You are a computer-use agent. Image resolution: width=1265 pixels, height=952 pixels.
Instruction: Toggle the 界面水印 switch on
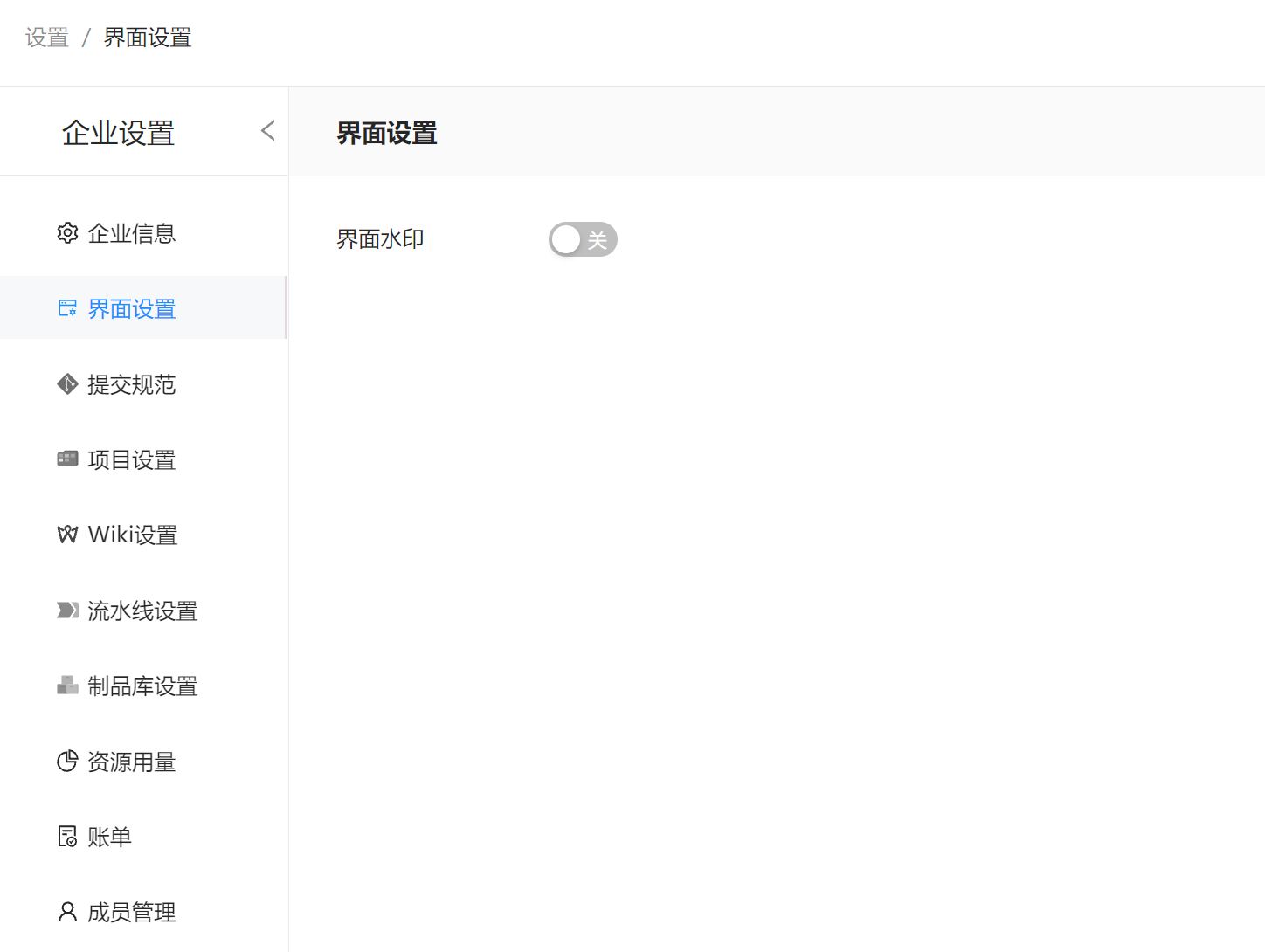point(583,239)
